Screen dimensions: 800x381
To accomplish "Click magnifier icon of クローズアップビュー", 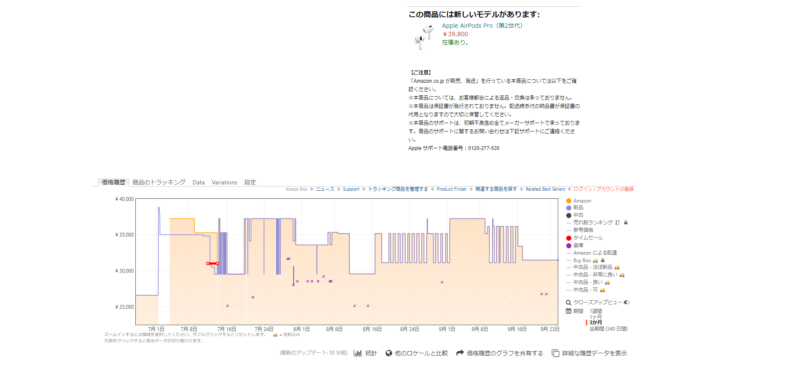I will (569, 302).
